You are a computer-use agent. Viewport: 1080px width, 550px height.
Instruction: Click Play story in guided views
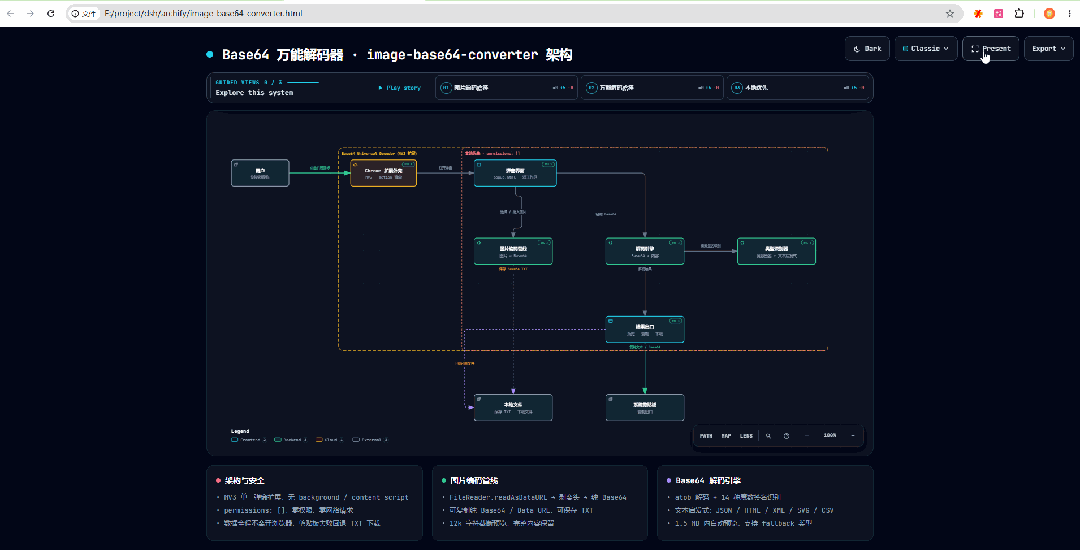click(399, 88)
